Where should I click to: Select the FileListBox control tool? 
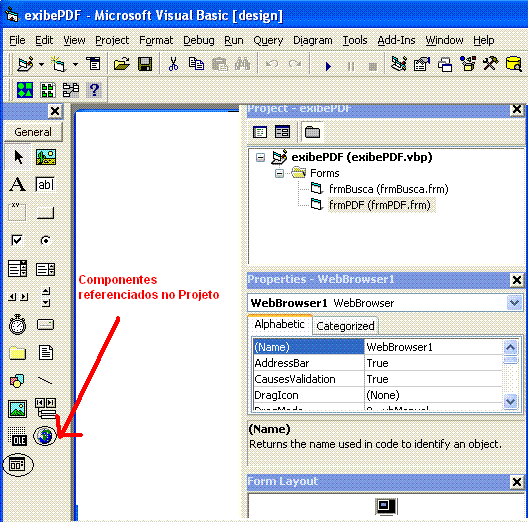tap(45, 353)
